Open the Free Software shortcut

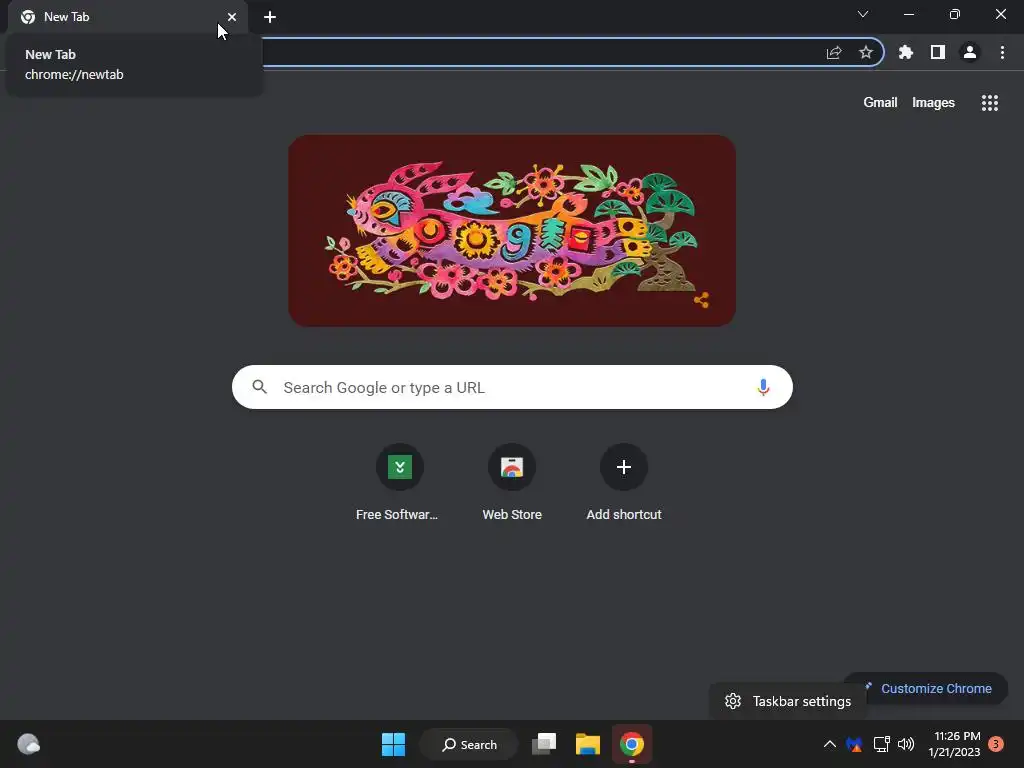[x=399, y=483]
